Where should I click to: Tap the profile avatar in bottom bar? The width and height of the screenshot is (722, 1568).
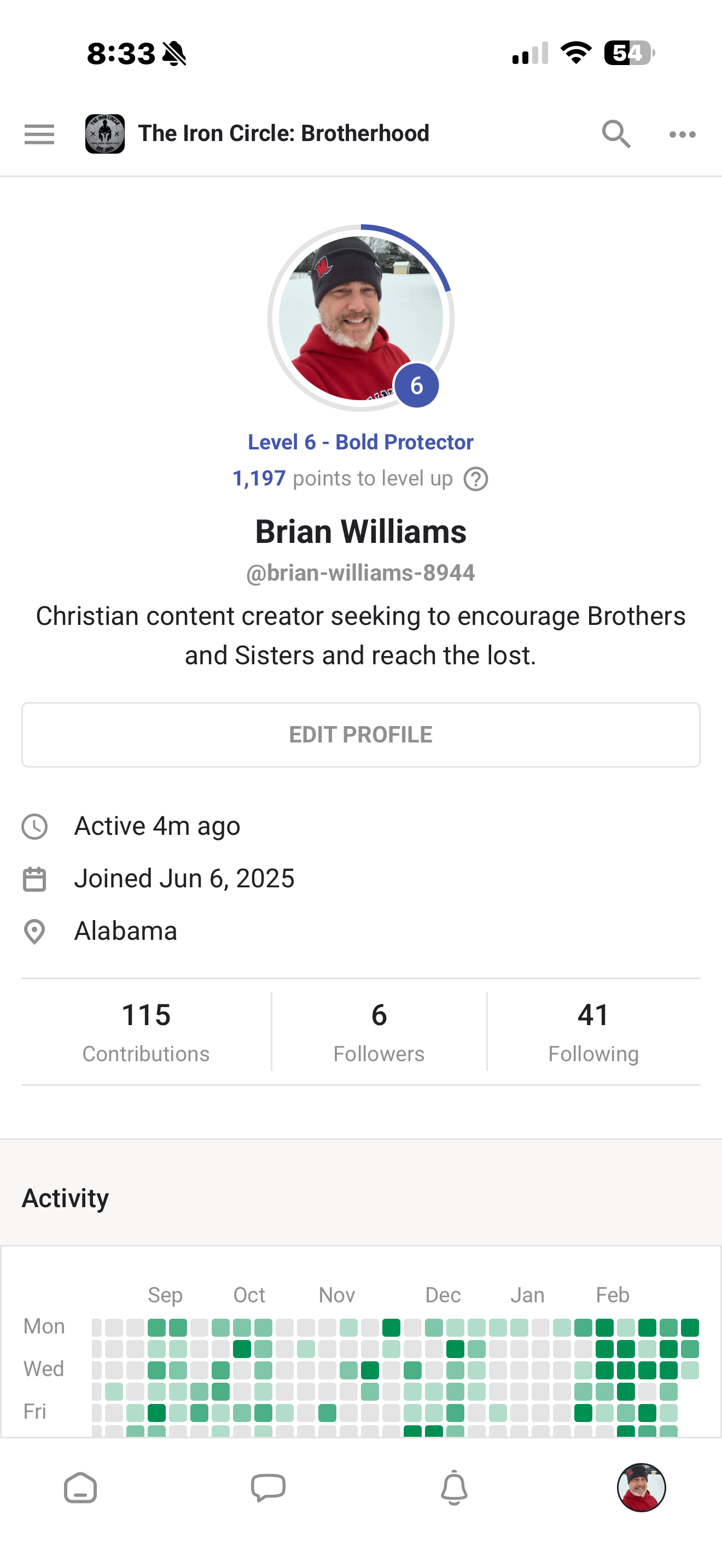click(x=641, y=1488)
